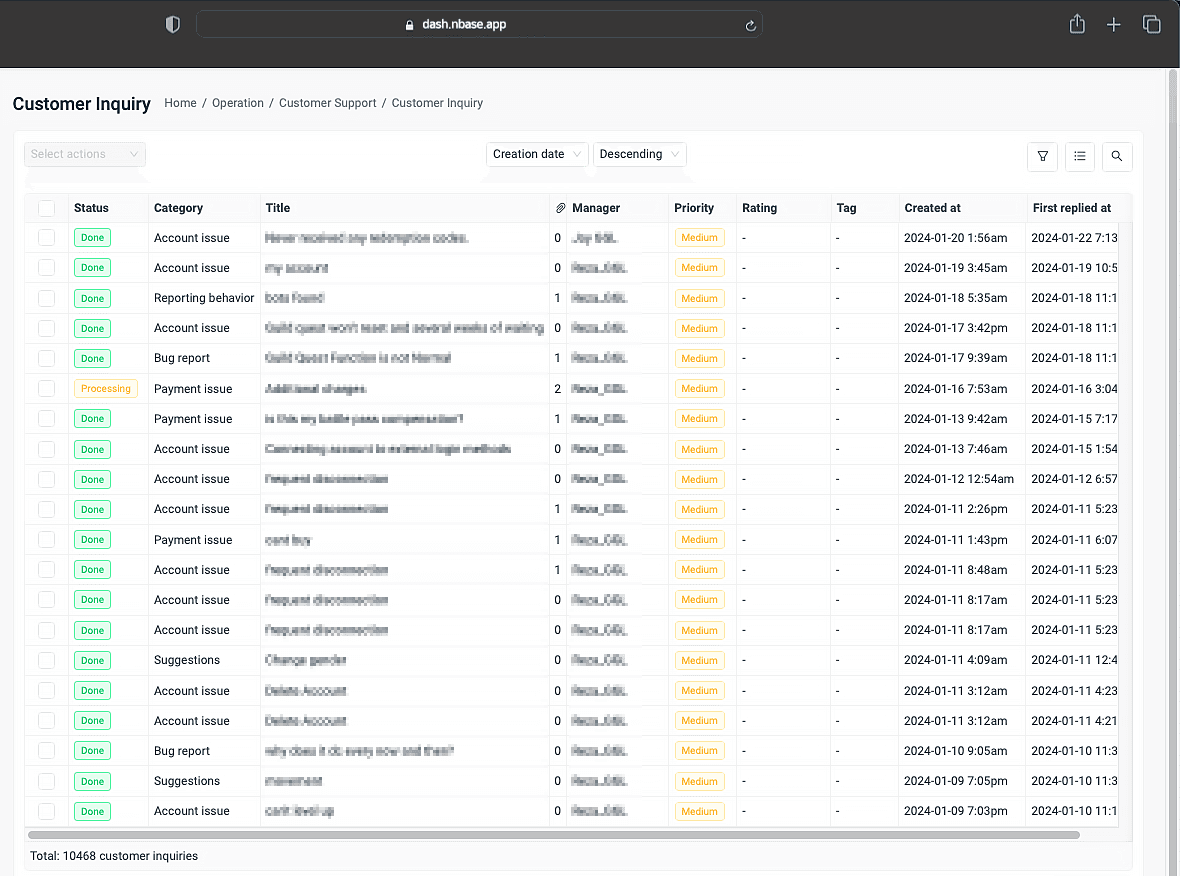Click Bug report cell created 2024-01-17 9:39am

coord(182,358)
